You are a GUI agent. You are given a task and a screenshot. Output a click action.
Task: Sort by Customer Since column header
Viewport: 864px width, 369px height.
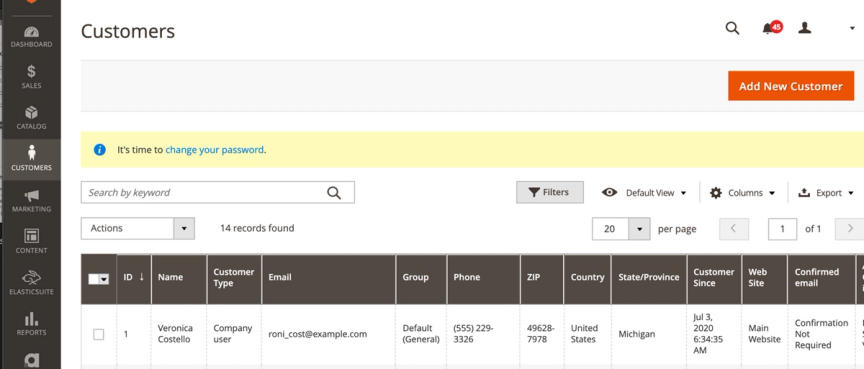(714, 278)
